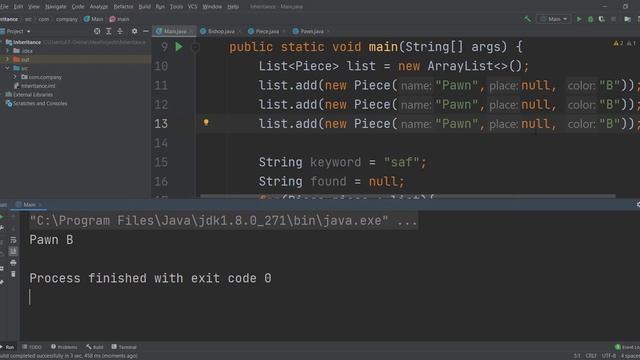This screenshot has height=360, width=640.
Task: Click the Expand All icon in Project panel
Action: tap(108, 31)
